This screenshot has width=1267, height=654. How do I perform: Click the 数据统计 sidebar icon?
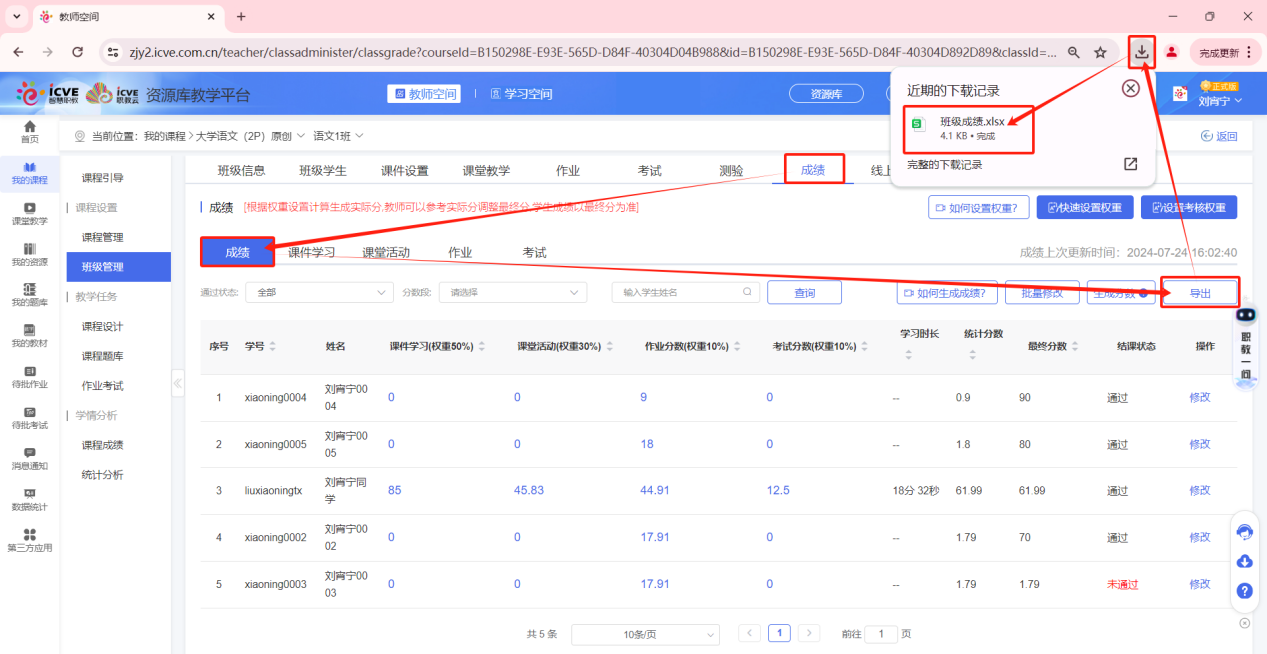(x=29, y=494)
